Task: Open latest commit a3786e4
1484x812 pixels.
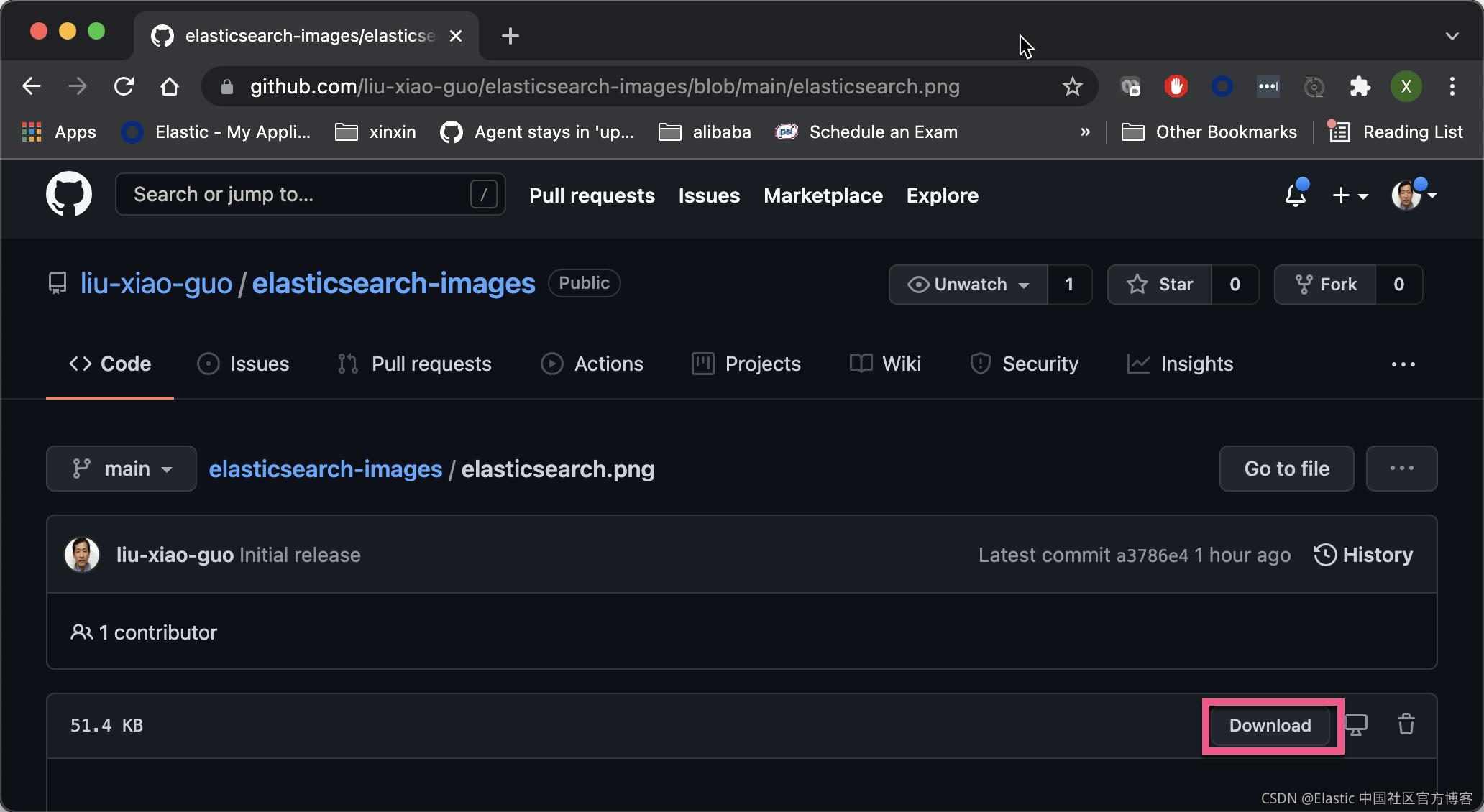Action: pos(1152,555)
